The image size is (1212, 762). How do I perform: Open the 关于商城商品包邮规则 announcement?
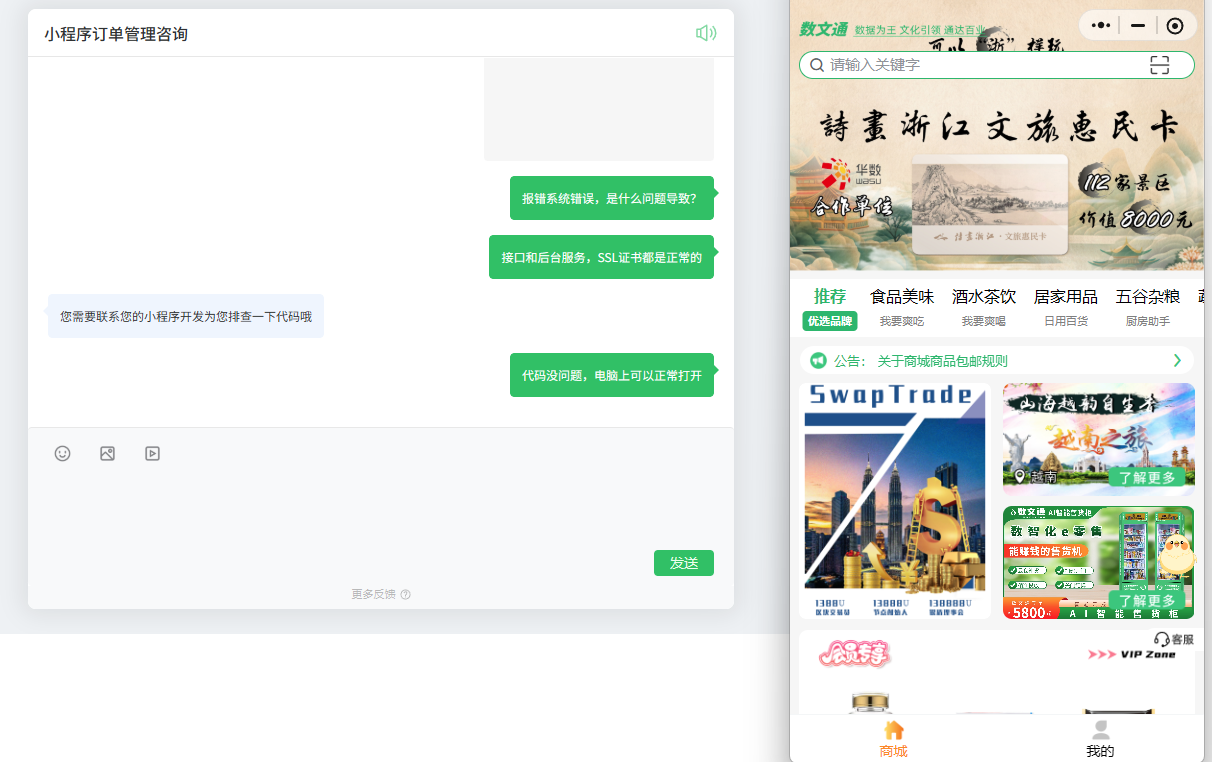(x=942, y=361)
